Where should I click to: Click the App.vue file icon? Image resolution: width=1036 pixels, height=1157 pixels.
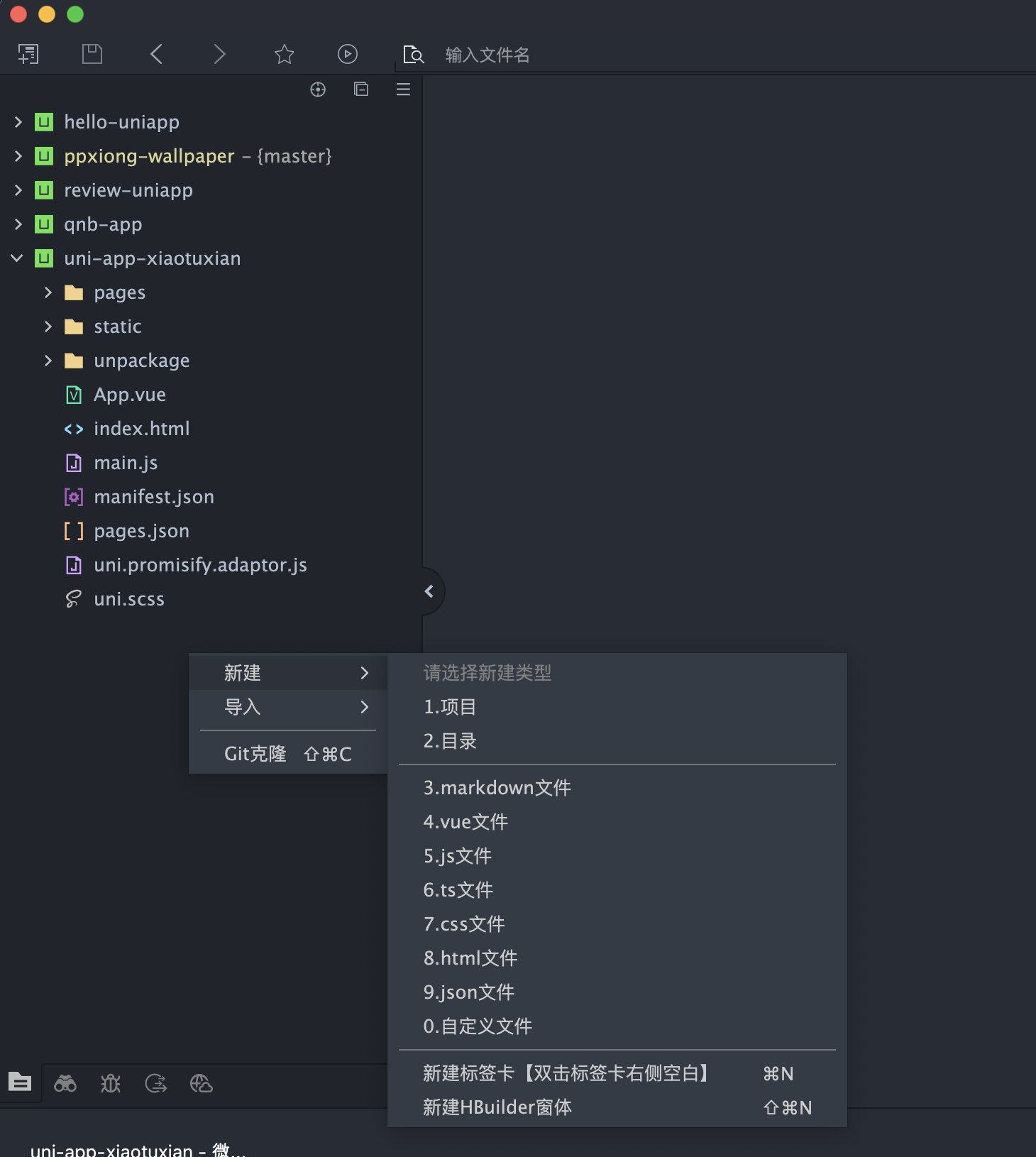74,395
